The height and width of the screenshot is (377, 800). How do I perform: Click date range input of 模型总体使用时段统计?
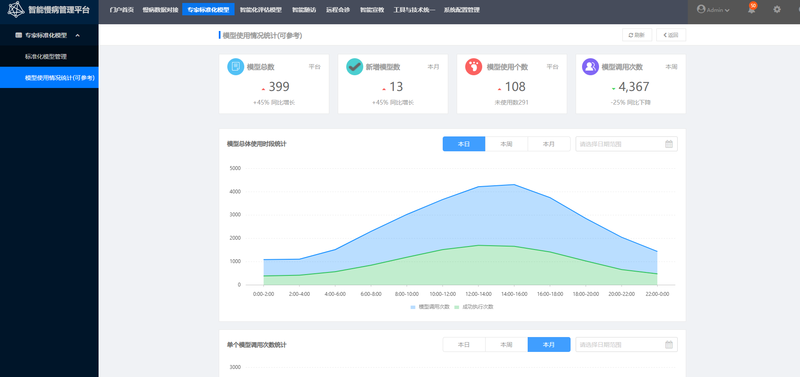pyautogui.click(x=627, y=144)
